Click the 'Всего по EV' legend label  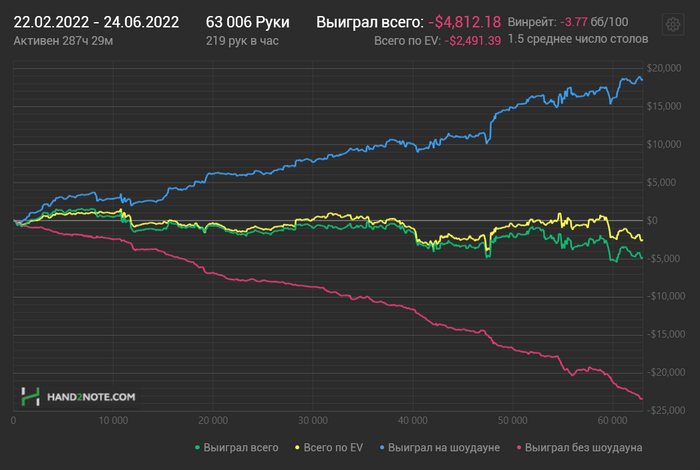(333, 448)
